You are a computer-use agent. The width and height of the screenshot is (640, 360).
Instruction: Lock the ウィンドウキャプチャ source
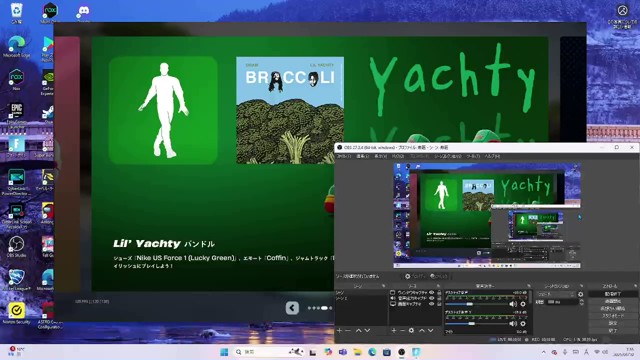[439, 293]
